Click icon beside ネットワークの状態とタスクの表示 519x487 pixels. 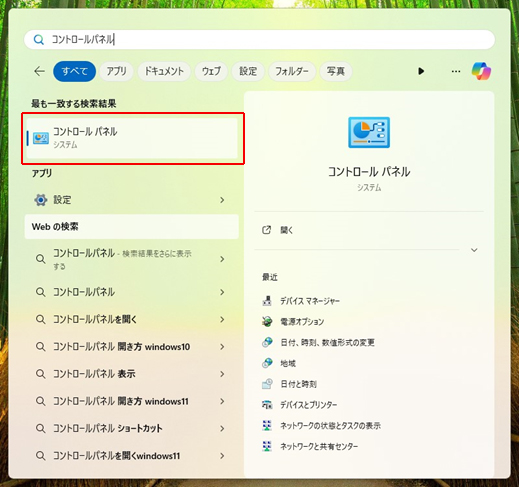coord(267,425)
